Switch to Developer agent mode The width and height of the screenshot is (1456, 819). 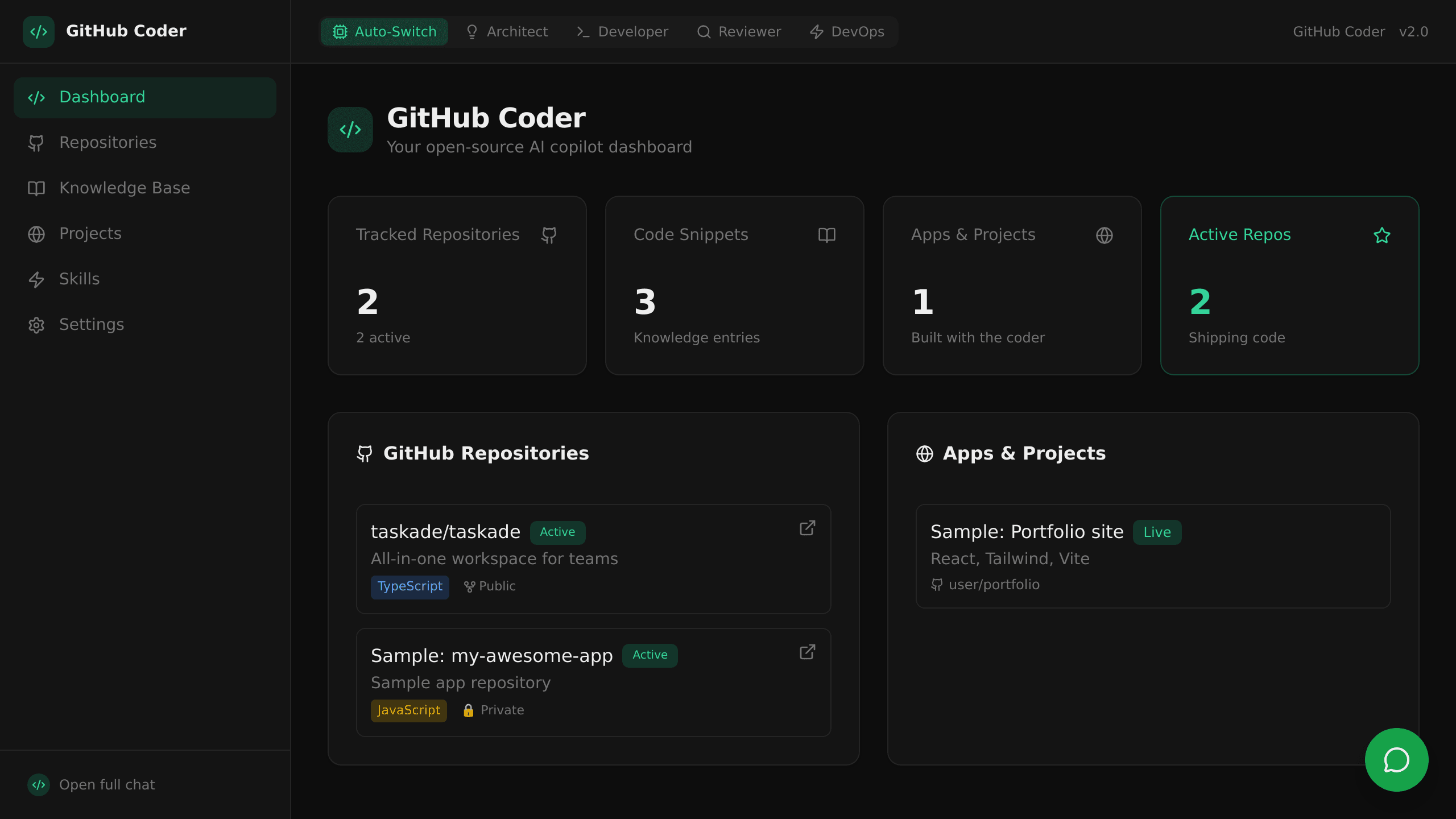click(x=623, y=32)
